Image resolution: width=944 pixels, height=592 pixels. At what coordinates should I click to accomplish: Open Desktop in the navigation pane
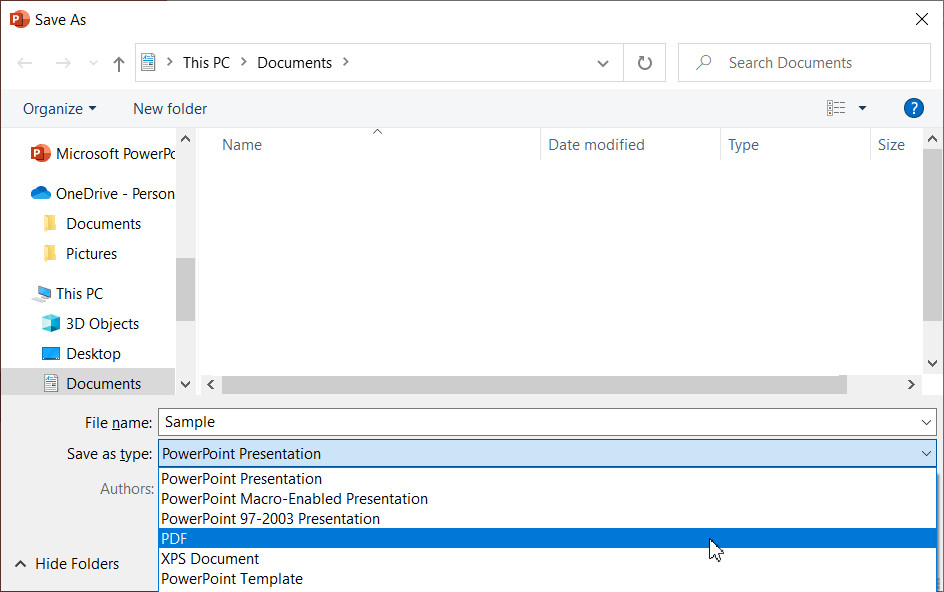coord(93,354)
